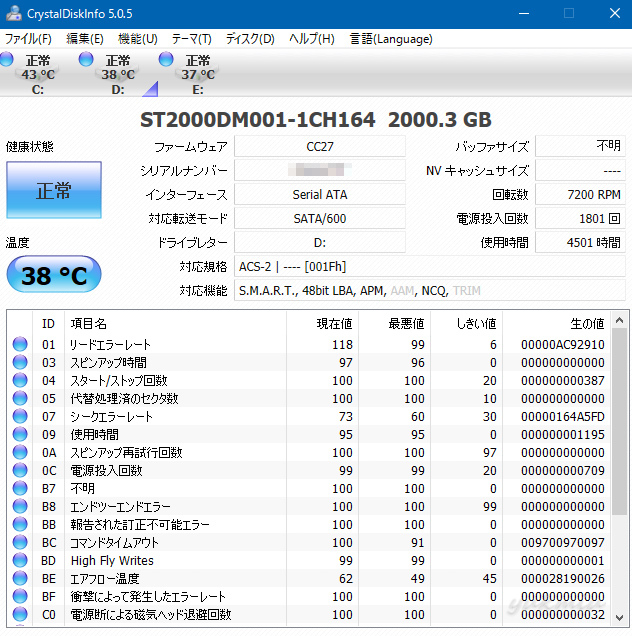Click the 電源投入回数 field 1801 回
This screenshot has height=636, width=632.
click(580, 218)
